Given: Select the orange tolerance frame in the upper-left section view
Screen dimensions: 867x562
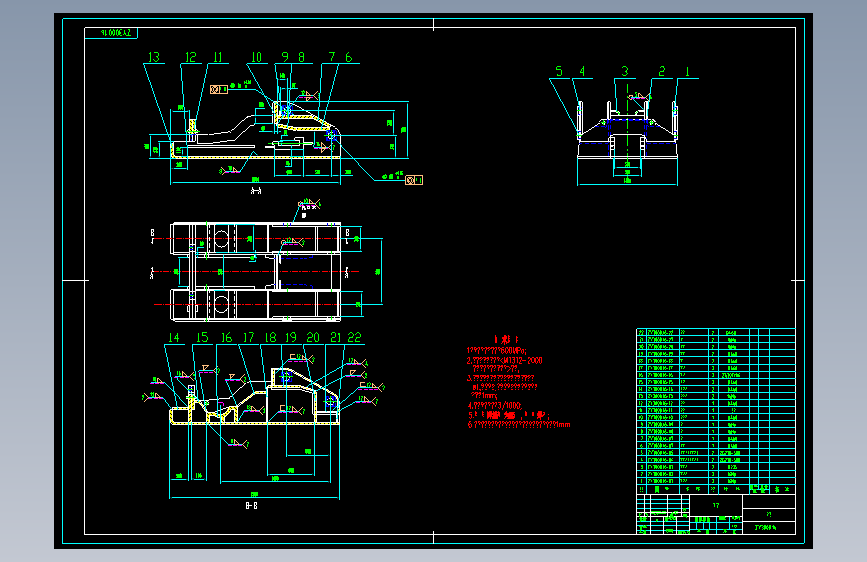Looking at the screenshot, I should tap(219, 89).
